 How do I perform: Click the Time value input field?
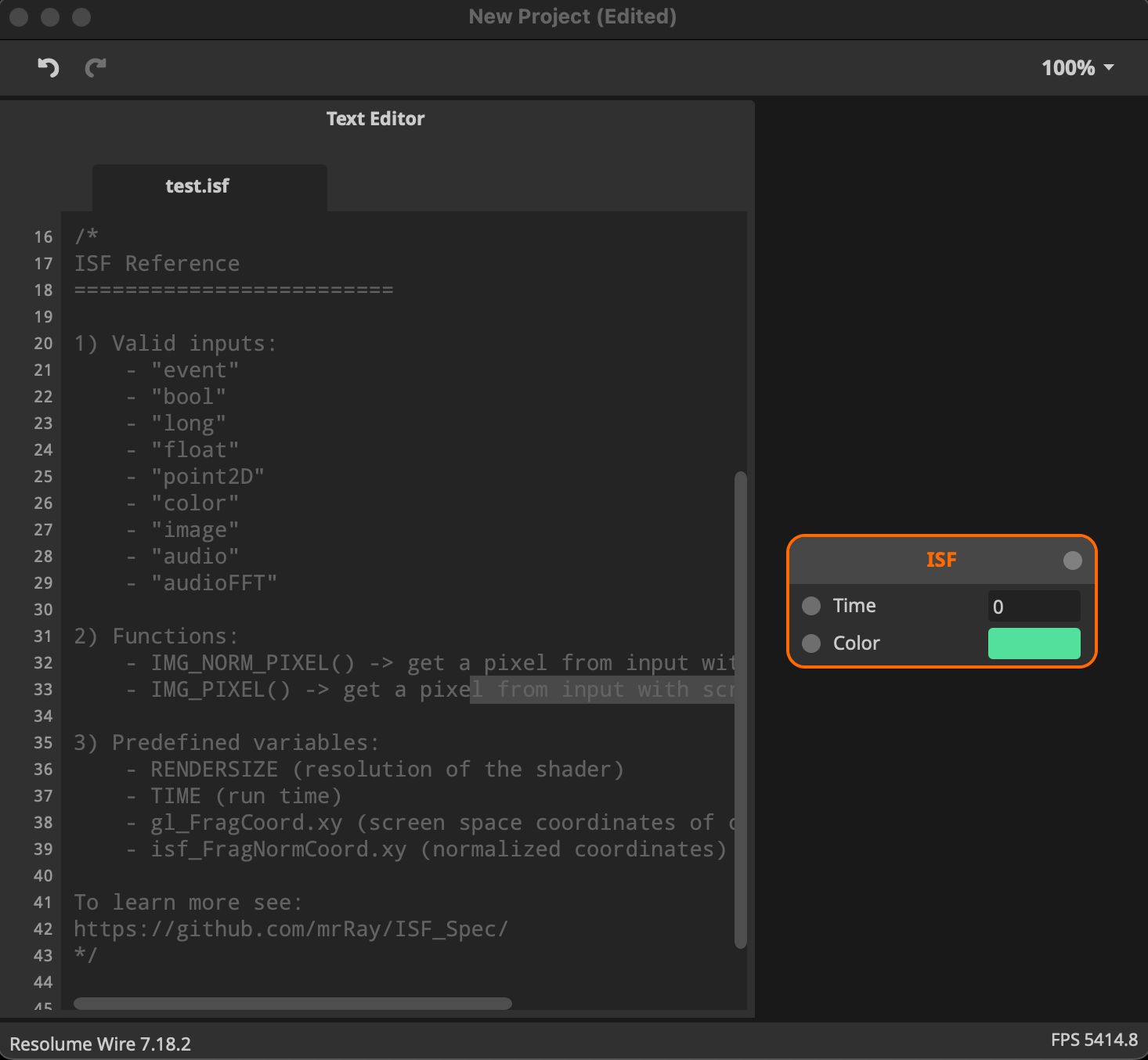(x=1034, y=607)
